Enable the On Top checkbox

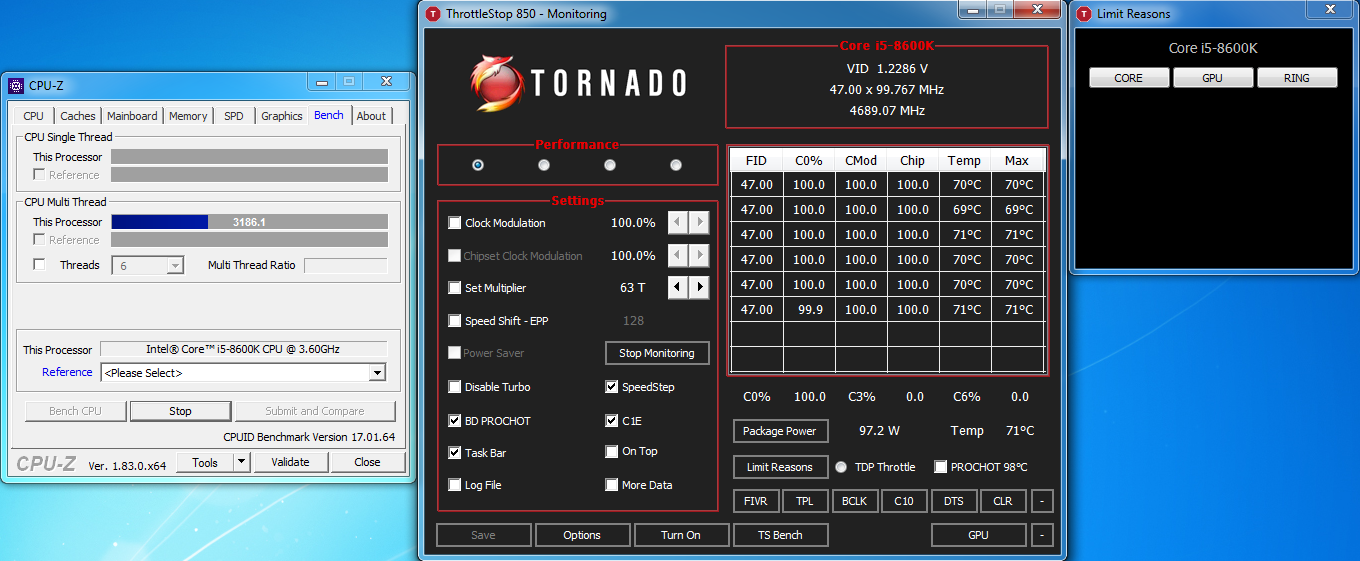pyautogui.click(x=612, y=451)
